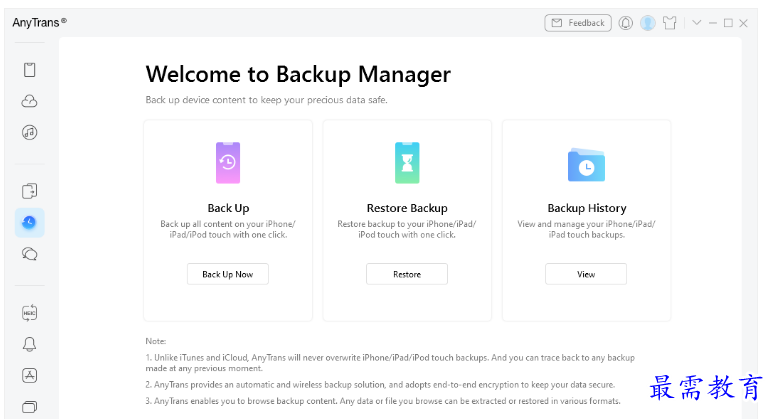The image size is (771, 419).
Task: Open the iTunes Library music icon
Action: pyautogui.click(x=30, y=132)
